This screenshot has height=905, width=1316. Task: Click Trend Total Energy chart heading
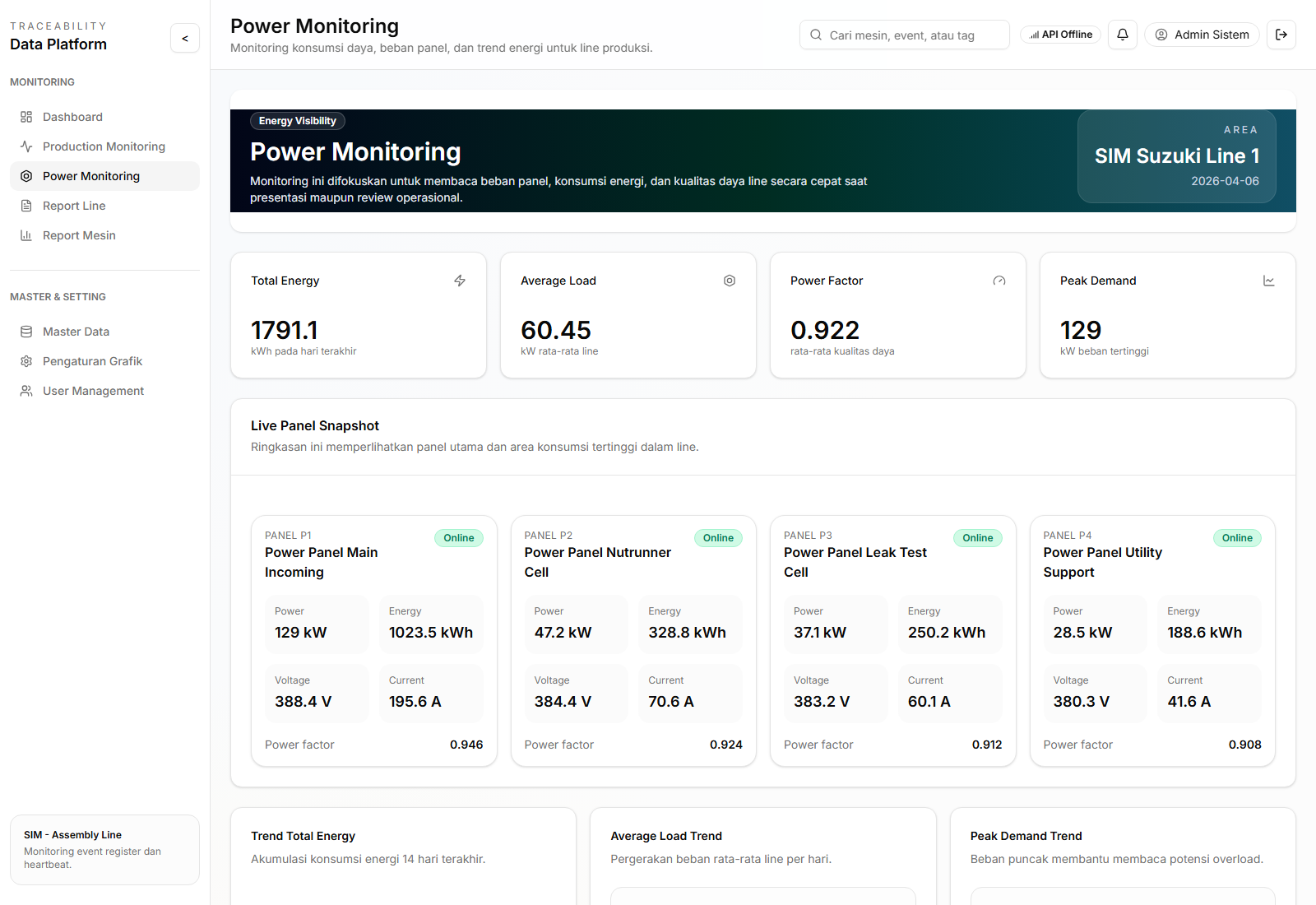click(x=304, y=836)
